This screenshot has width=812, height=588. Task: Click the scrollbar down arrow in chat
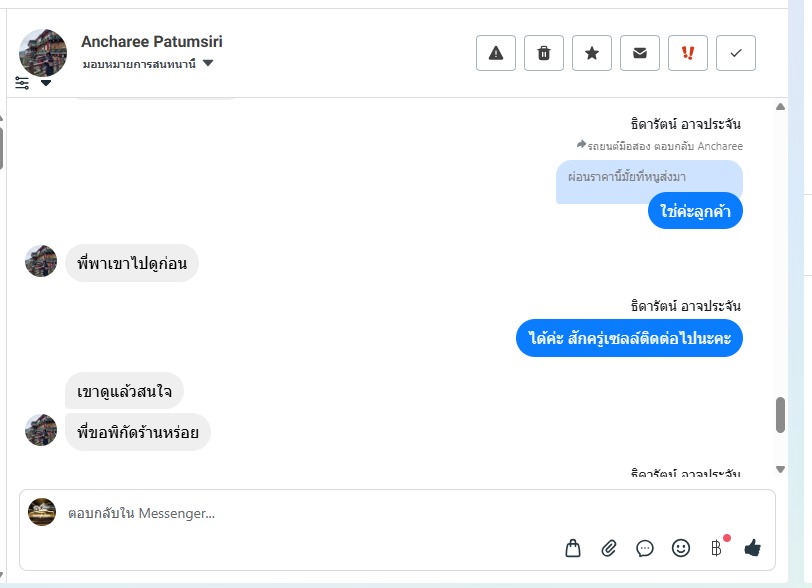click(780, 469)
